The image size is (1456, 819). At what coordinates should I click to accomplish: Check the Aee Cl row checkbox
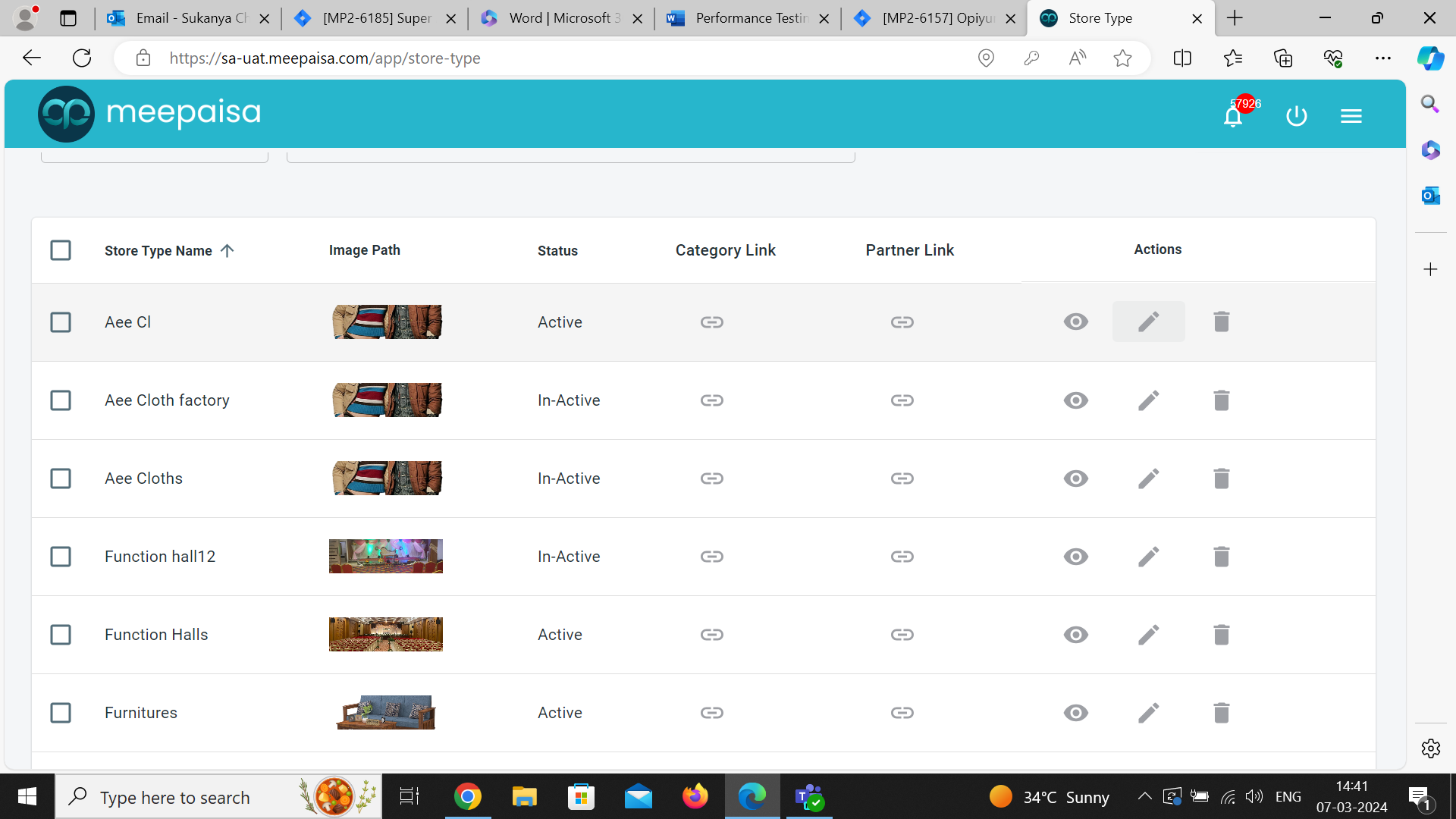tap(61, 322)
